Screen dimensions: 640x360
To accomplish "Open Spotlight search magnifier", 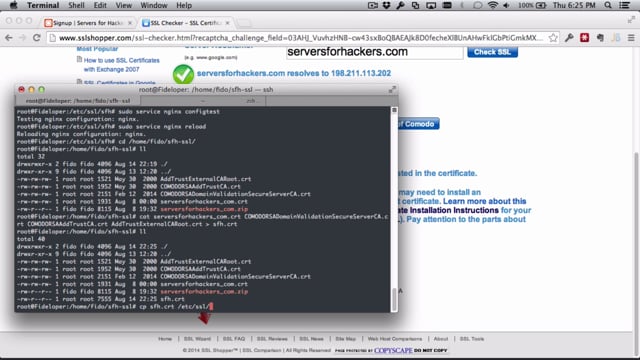I will [x=608, y=5].
